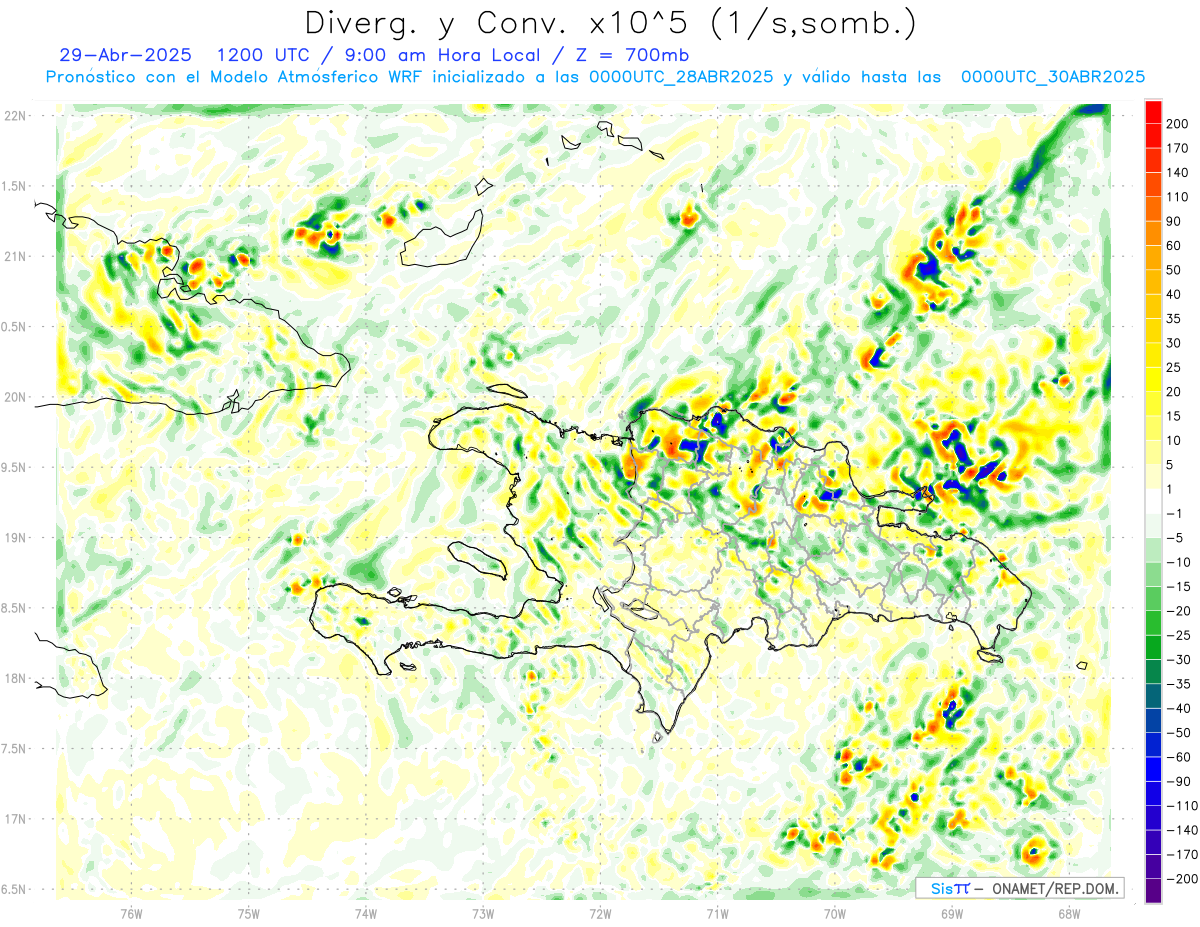This screenshot has height=927, width=1200.
Task: Click the '71W' longitude label
Action: click(717, 914)
